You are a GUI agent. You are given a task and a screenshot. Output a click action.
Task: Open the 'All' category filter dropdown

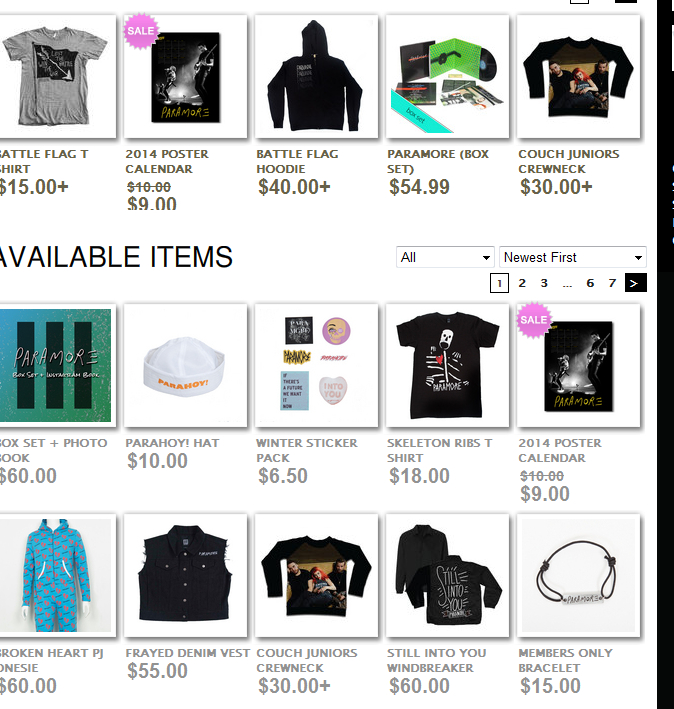[x=445, y=257]
